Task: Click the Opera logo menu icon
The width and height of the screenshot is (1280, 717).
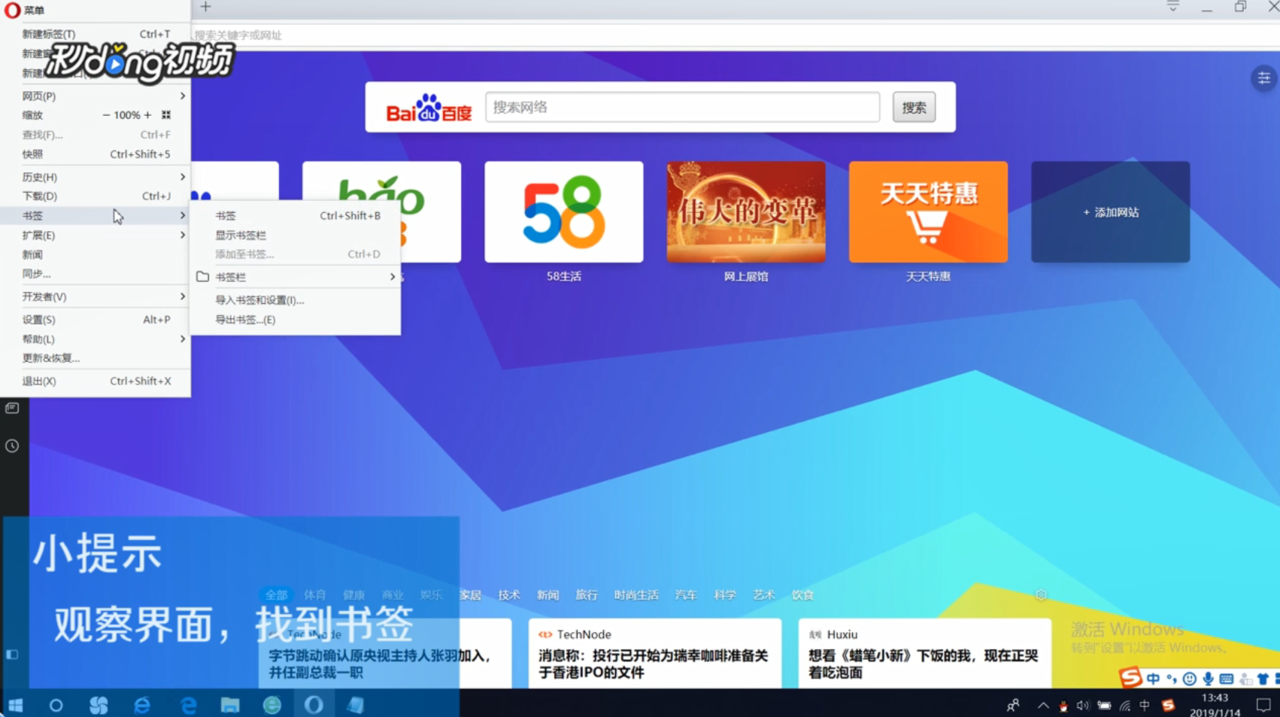Action: (x=12, y=10)
